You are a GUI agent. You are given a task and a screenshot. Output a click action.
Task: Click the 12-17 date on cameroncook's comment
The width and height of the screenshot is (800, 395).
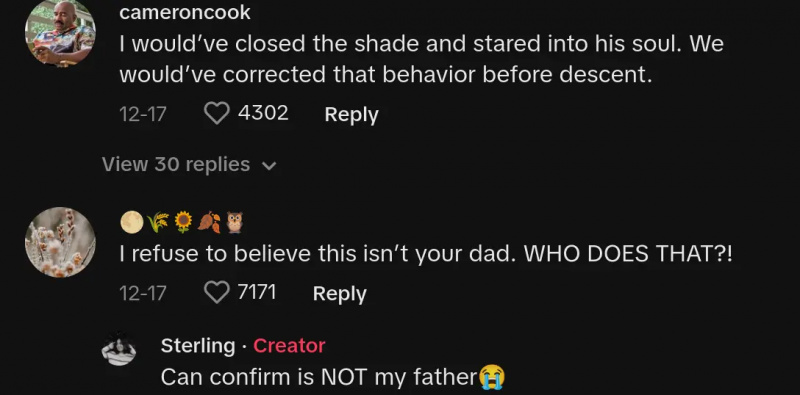pos(143,114)
